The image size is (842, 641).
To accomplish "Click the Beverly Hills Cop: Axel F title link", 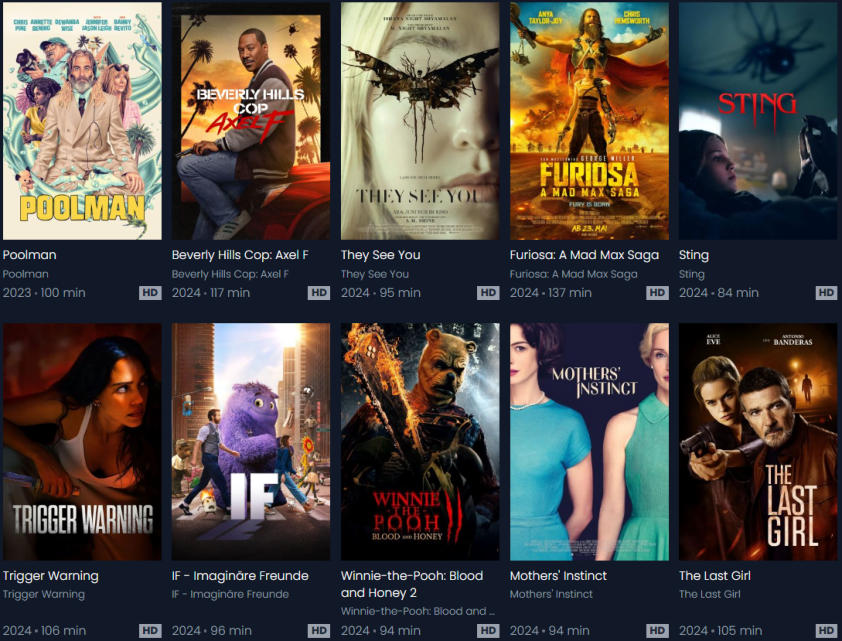I will 240,255.
